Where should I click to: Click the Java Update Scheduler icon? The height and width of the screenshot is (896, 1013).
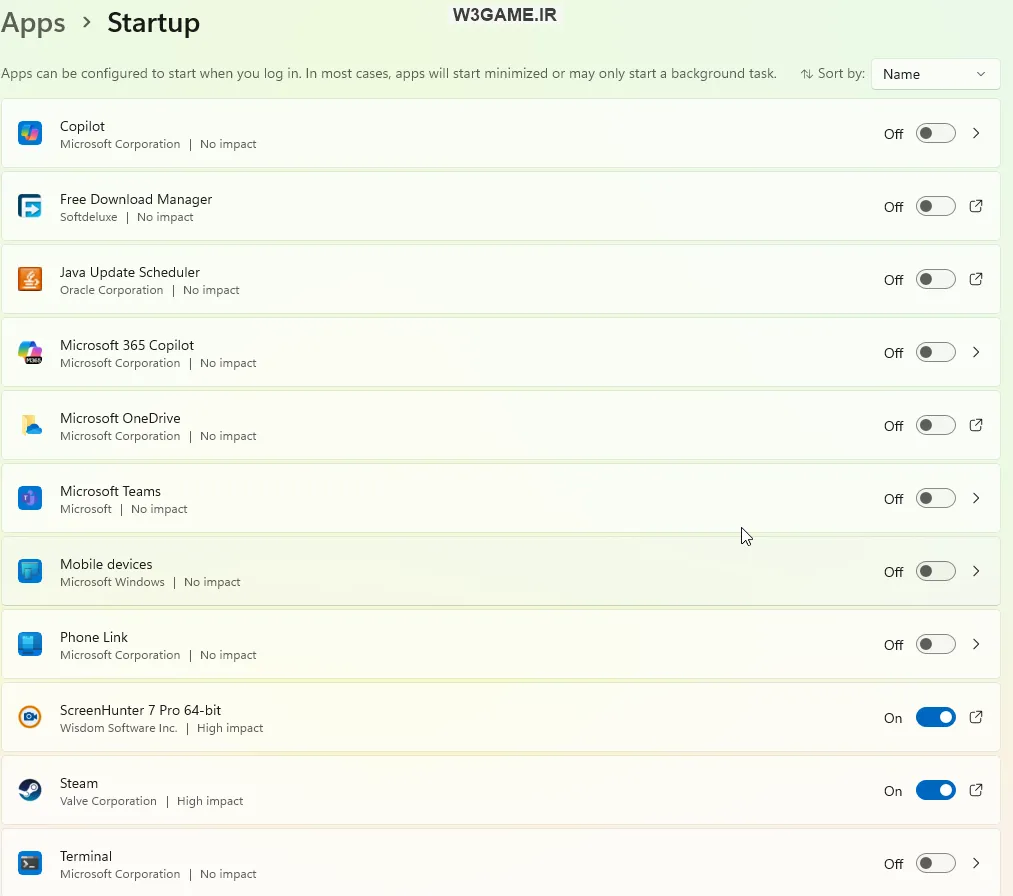tap(30, 279)
